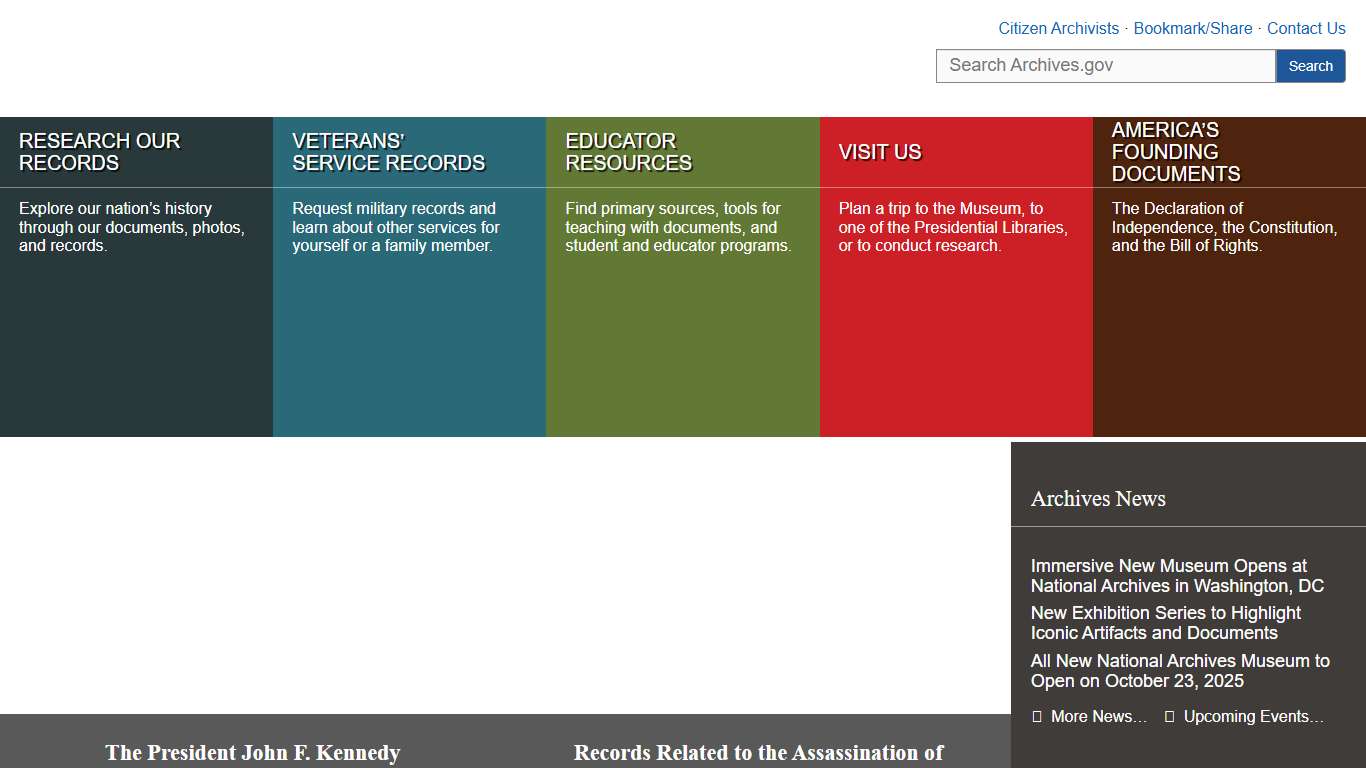Open the Bookmark/Share link

(x=1193, y=28)
